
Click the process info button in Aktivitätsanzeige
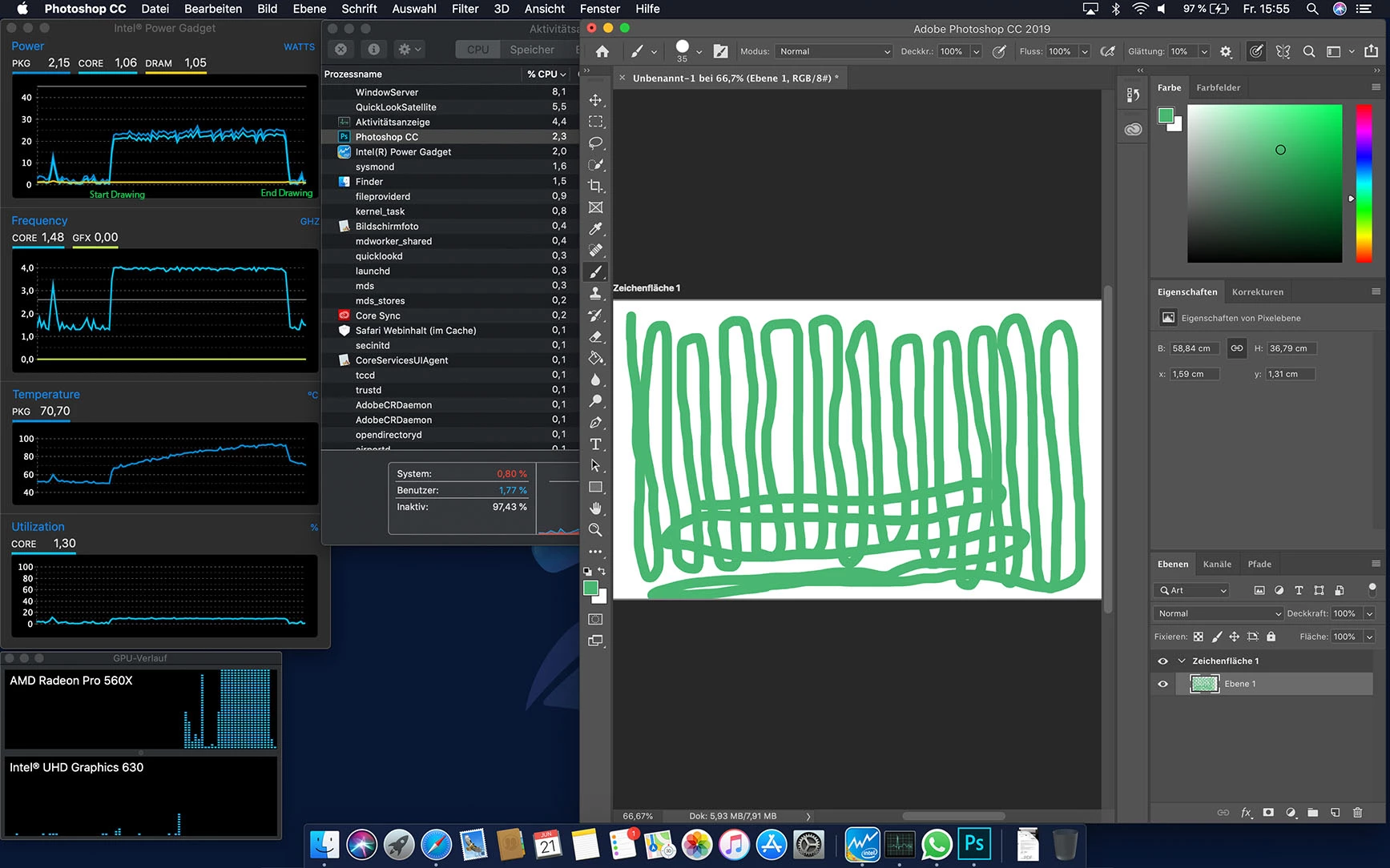coord(373,50)
